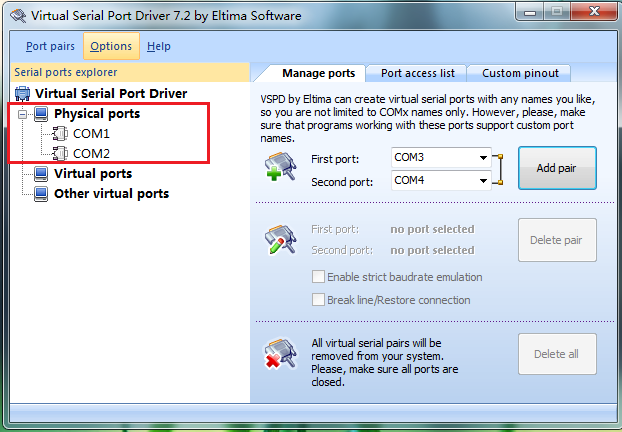Select Virtual Serial Port Driver root label
This screenshot has width=622, height=432.
coord(111,94)
